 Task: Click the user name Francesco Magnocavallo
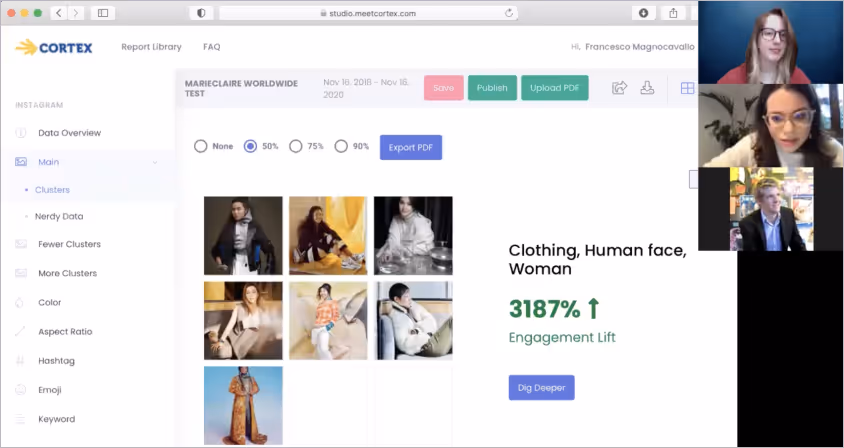click(x=640, y=47)
